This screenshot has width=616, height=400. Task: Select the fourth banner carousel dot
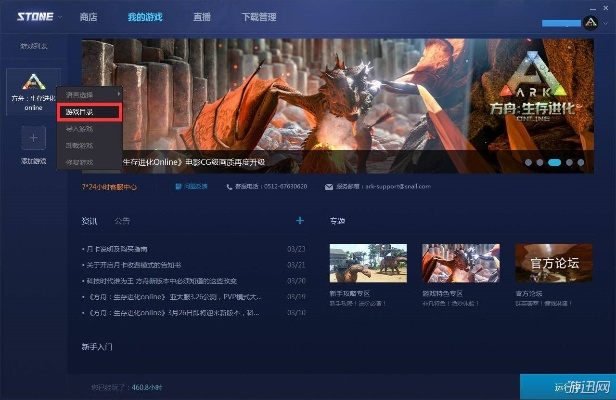coord(569,162)
